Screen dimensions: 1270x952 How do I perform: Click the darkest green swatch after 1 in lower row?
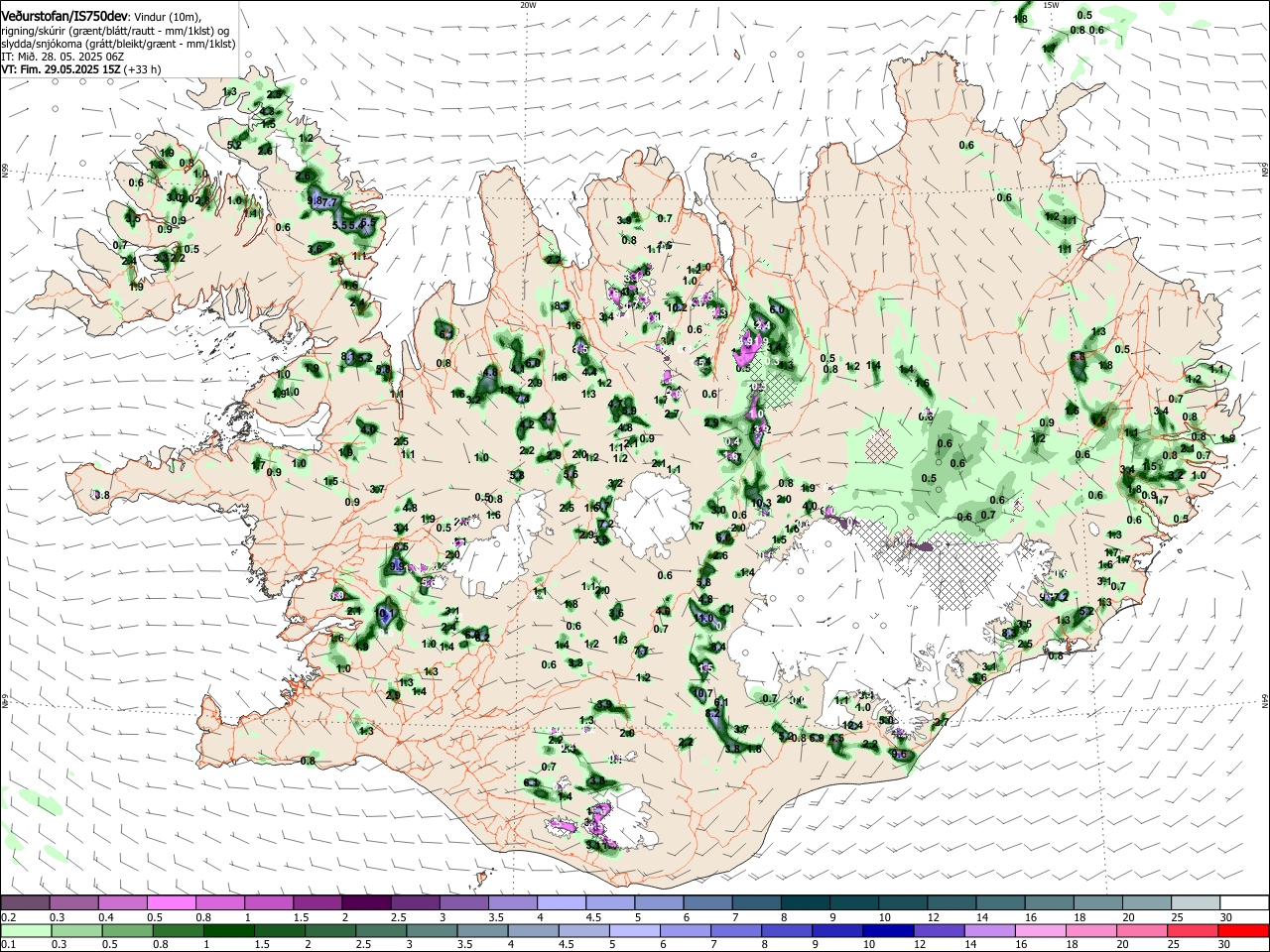click(229, 930)
